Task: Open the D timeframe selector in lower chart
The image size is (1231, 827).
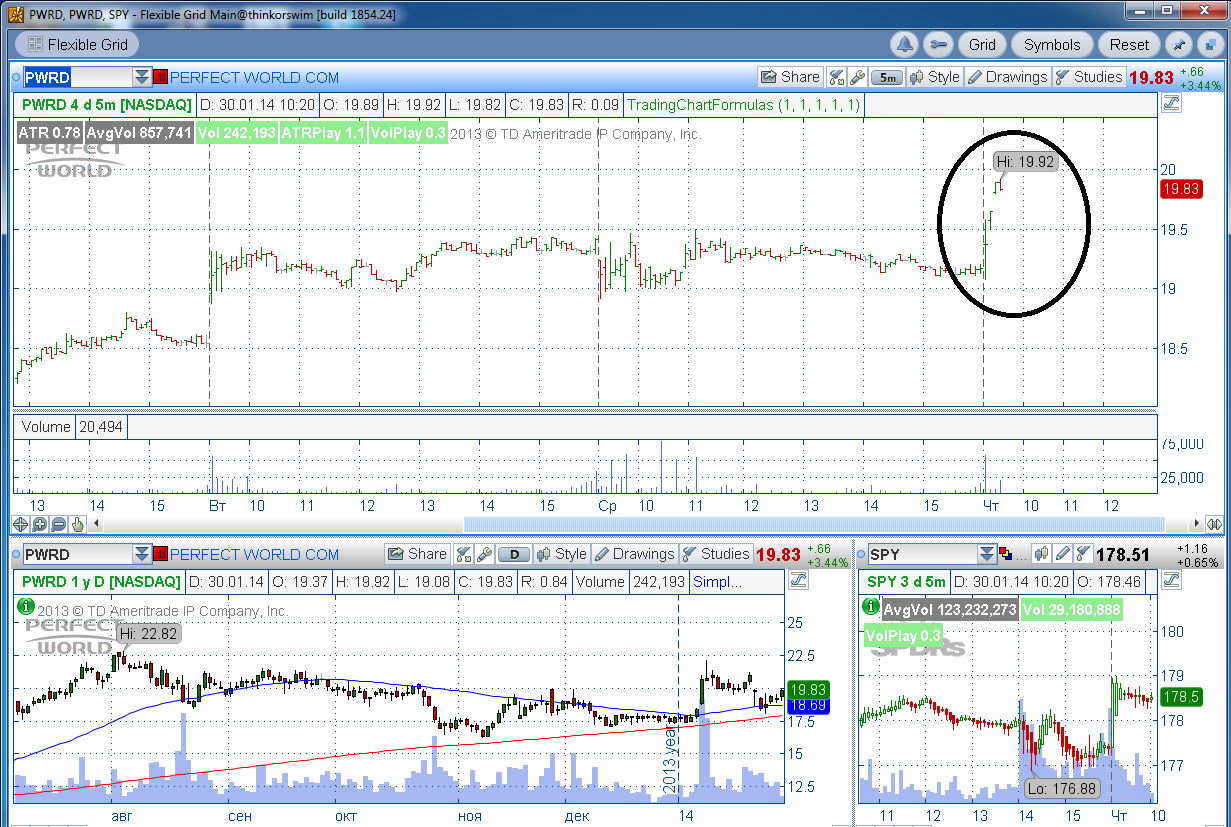Action: [x=514, y=554]
